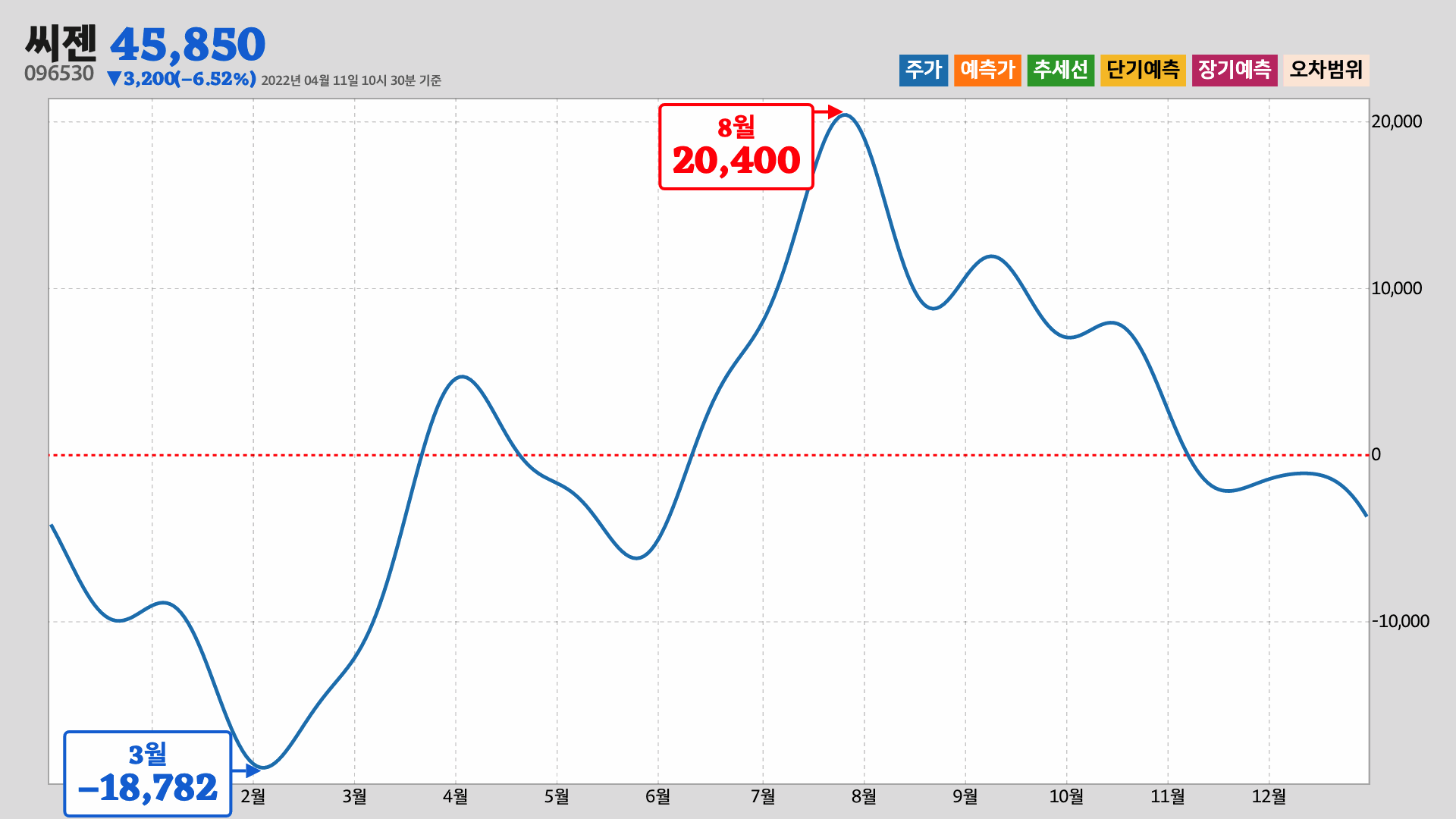Click the blue 3월 -18,782 low label
Viewport: 1456px width, 819px height.
[x=147, y=774]
